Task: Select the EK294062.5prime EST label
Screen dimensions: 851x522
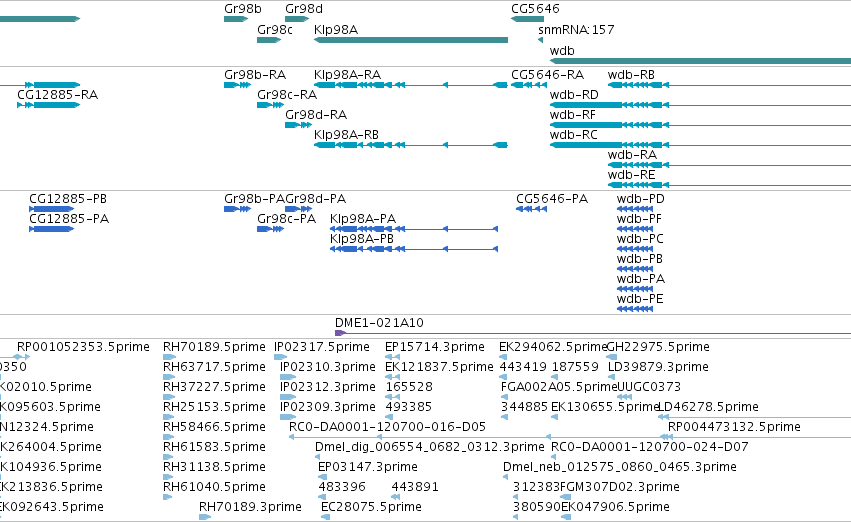Action: pyautogui.click(x=552, y=347)
